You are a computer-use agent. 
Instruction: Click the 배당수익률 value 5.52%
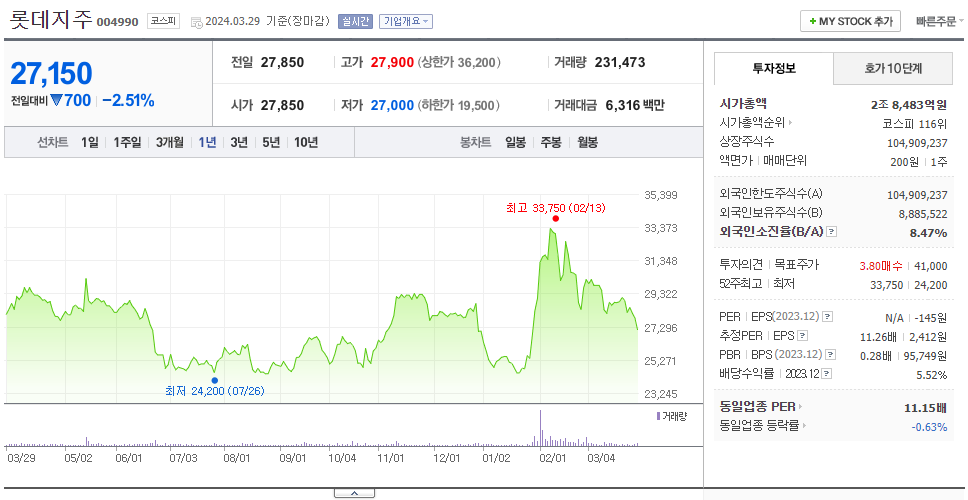click(932, 375)
